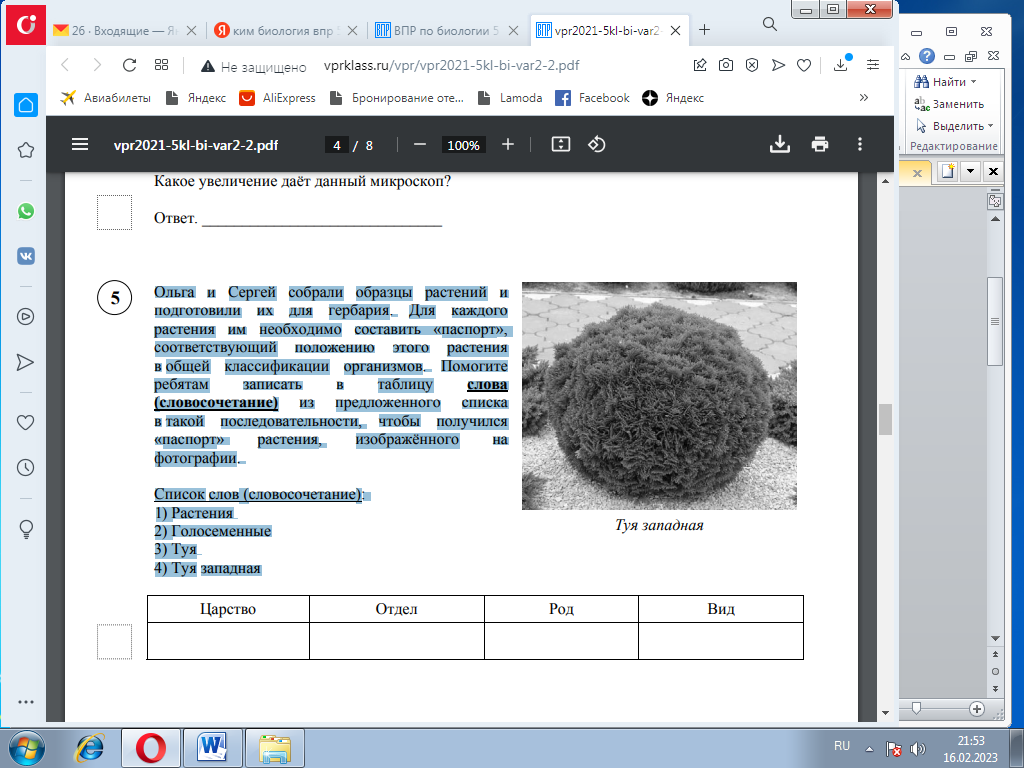Add page to bookmarks with heart icon in address bar
The height and width of the screenshot is (768, 1024).
[x=804, y=65]
